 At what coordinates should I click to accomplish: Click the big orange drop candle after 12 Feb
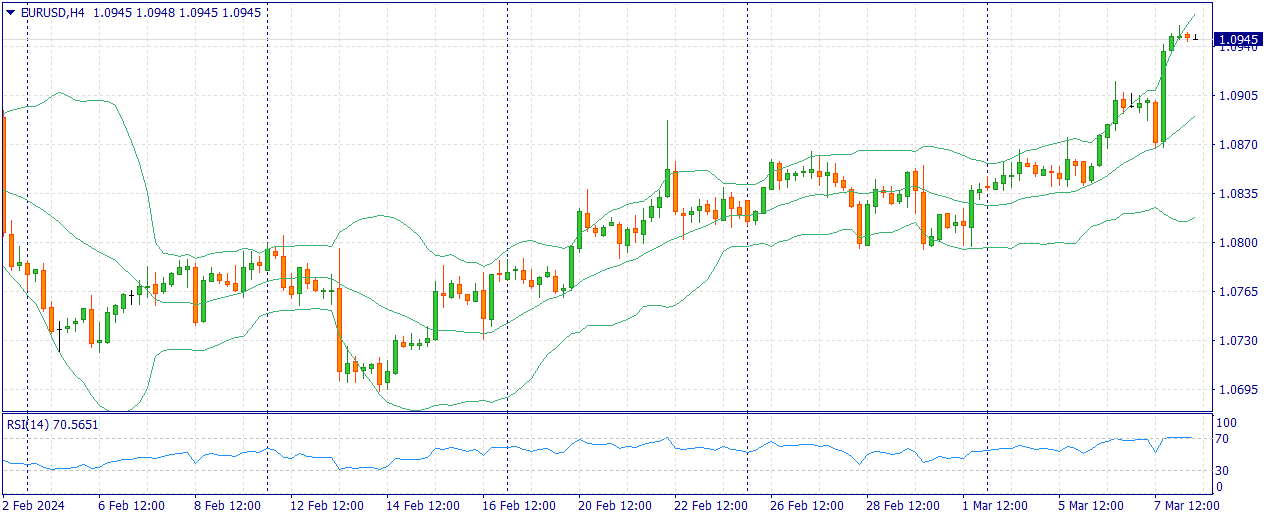(x=340, y=330)
